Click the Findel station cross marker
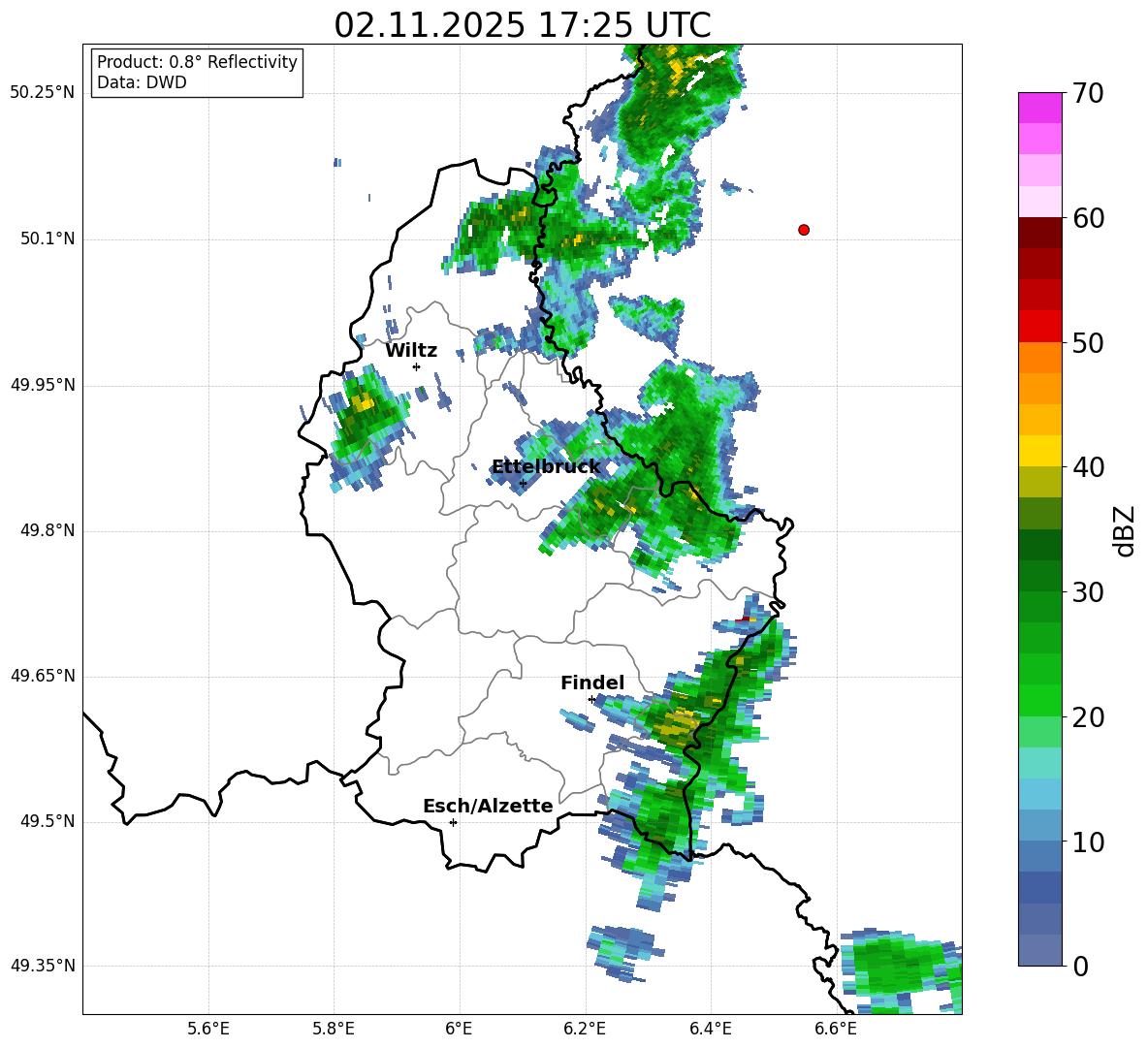 (591, 700)
